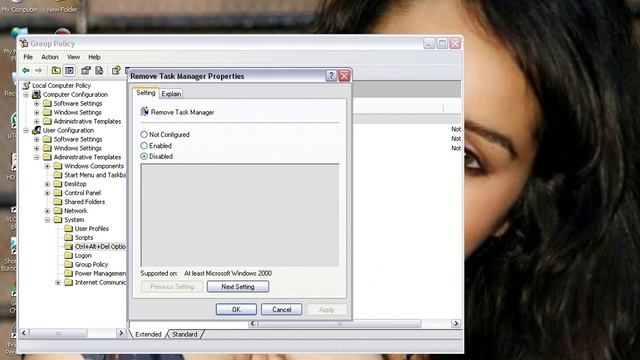Switch to the Standard view tab
This screenshot has height=360, width=640.
click(x=184, y=334)
